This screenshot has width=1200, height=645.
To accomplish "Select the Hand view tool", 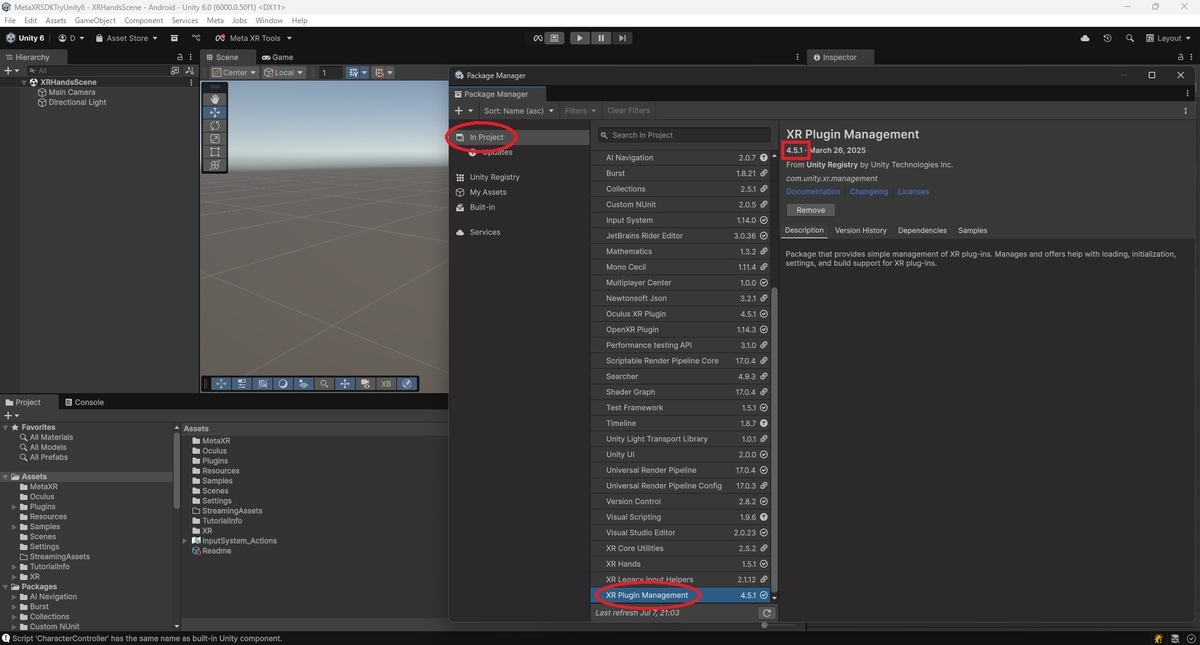I will coord(214,99).
